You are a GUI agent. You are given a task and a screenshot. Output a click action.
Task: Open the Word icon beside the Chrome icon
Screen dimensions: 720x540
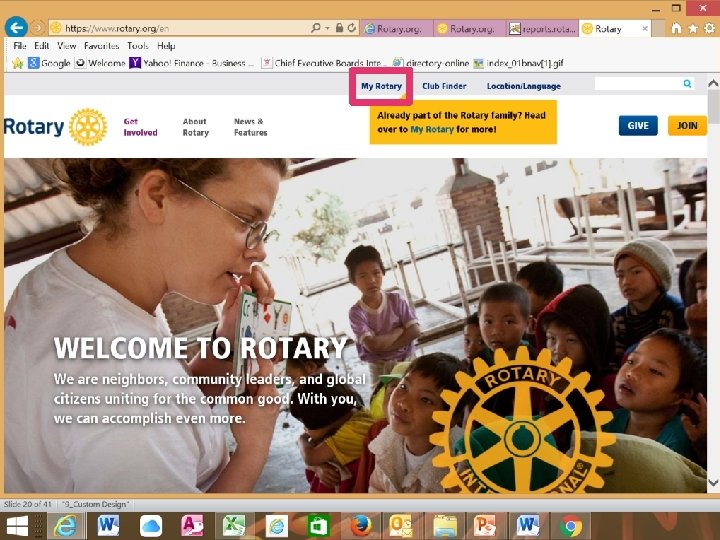pos(528,526)
